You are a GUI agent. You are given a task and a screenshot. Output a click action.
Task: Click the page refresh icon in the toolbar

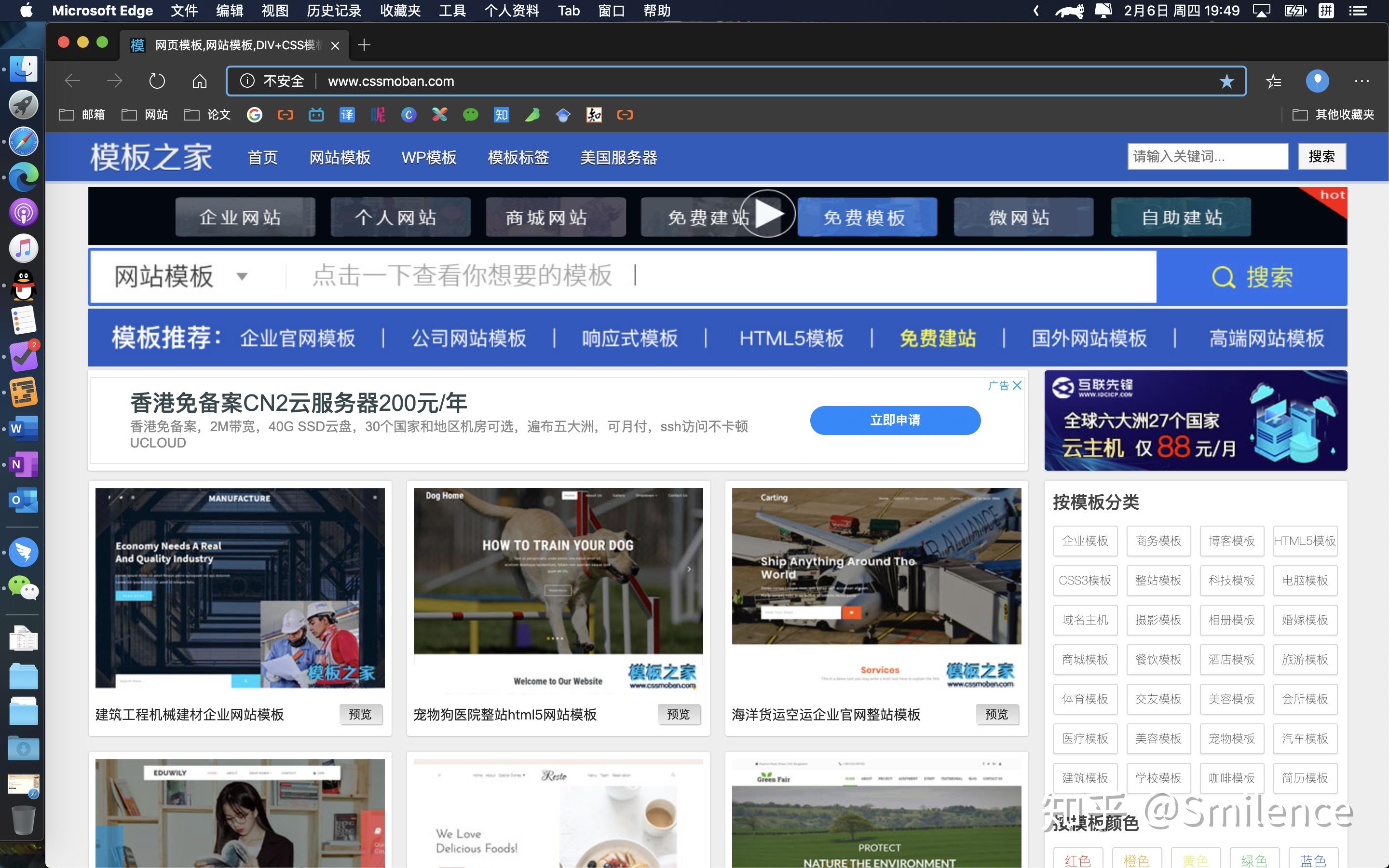(156, 81)
